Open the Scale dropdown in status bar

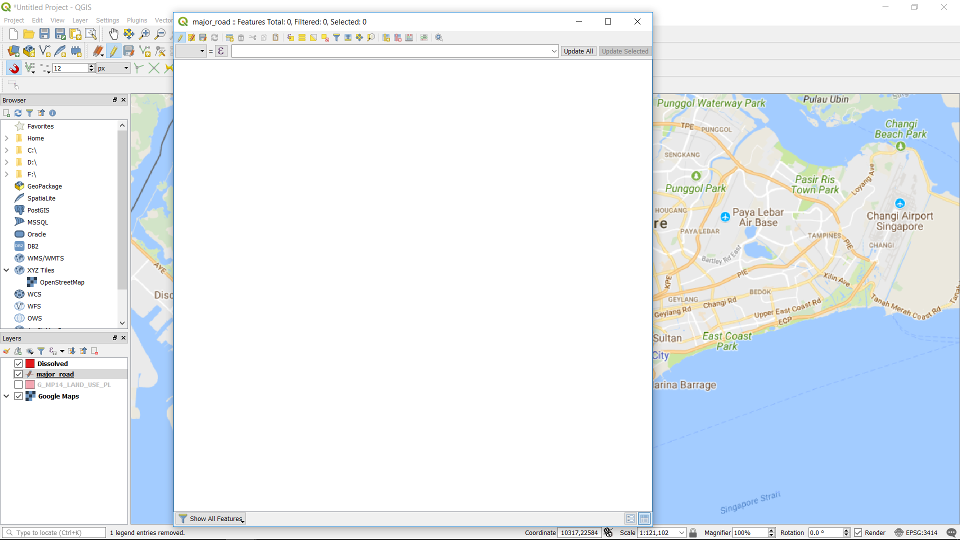click(681, 533)
